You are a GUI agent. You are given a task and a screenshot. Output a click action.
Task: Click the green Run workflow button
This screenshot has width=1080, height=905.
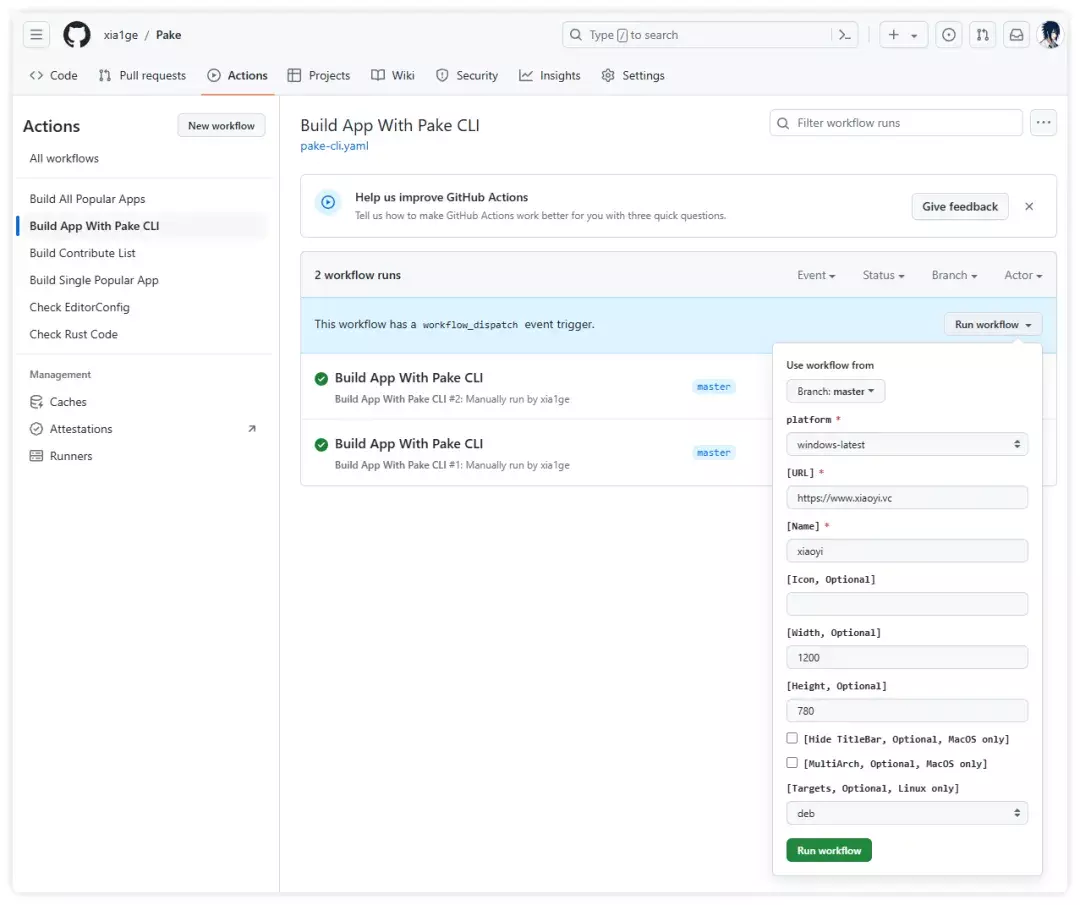tap(829, 850)
